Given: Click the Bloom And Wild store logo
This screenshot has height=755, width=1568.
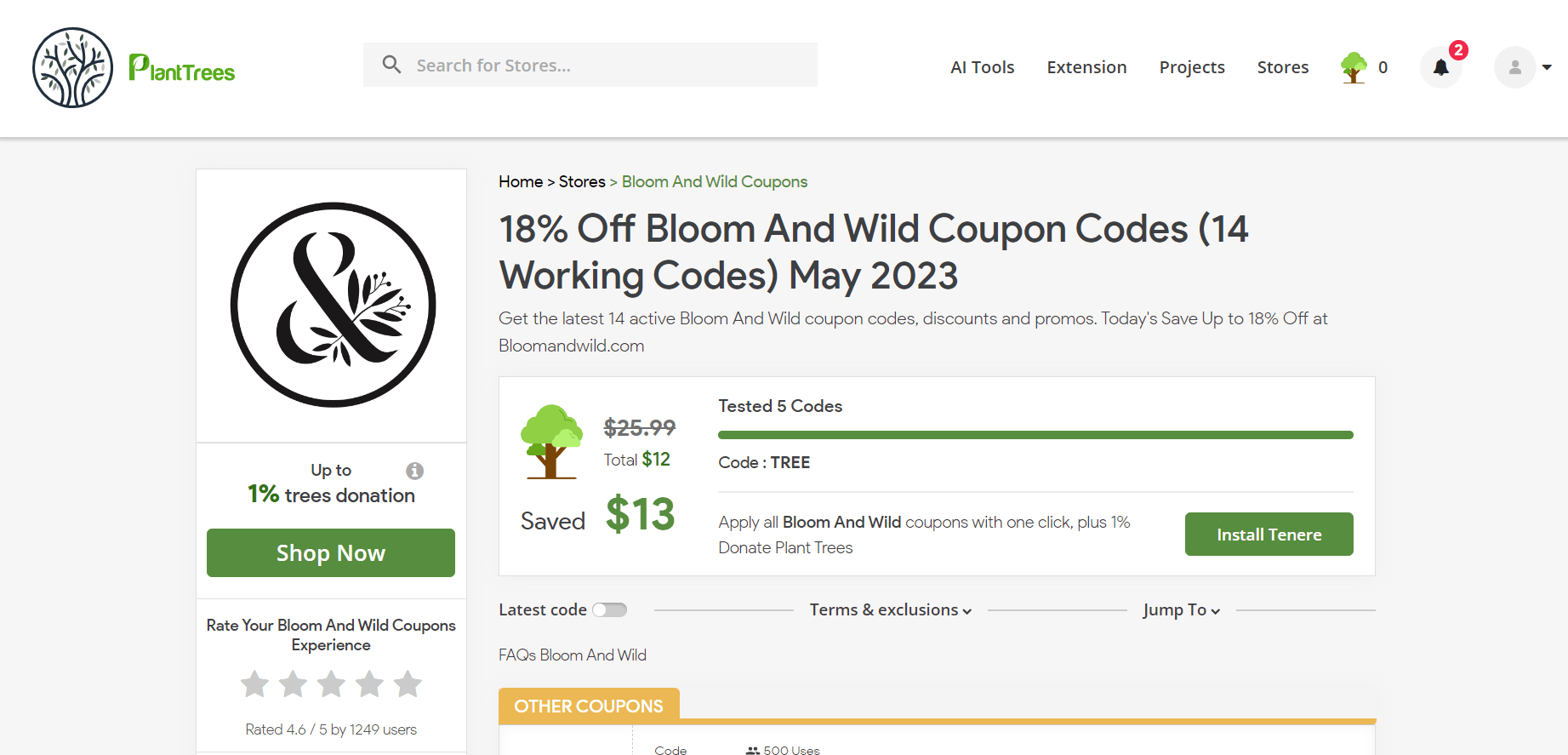Looking at the screenshot, I should (333, 305).
